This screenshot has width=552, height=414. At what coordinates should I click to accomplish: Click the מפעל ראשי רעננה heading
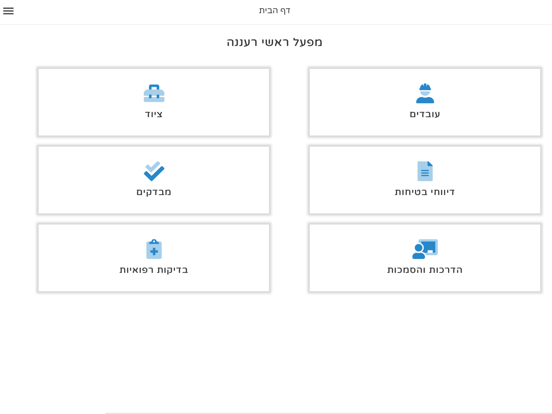point(275,42)
